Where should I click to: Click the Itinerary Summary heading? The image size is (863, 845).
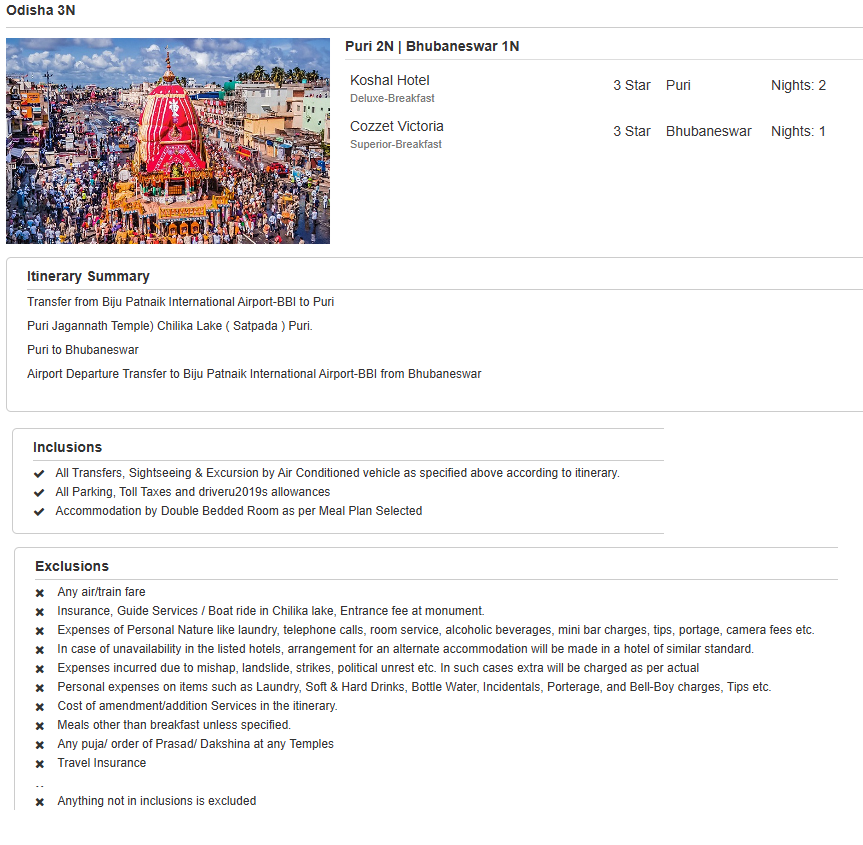tap(88, 276)
